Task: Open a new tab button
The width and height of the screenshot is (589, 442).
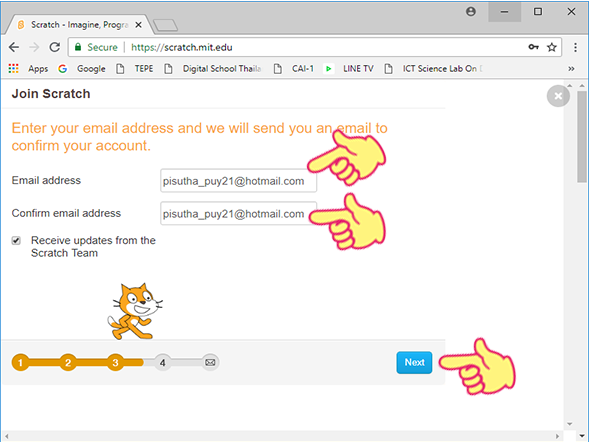Action: pos(165,25)
